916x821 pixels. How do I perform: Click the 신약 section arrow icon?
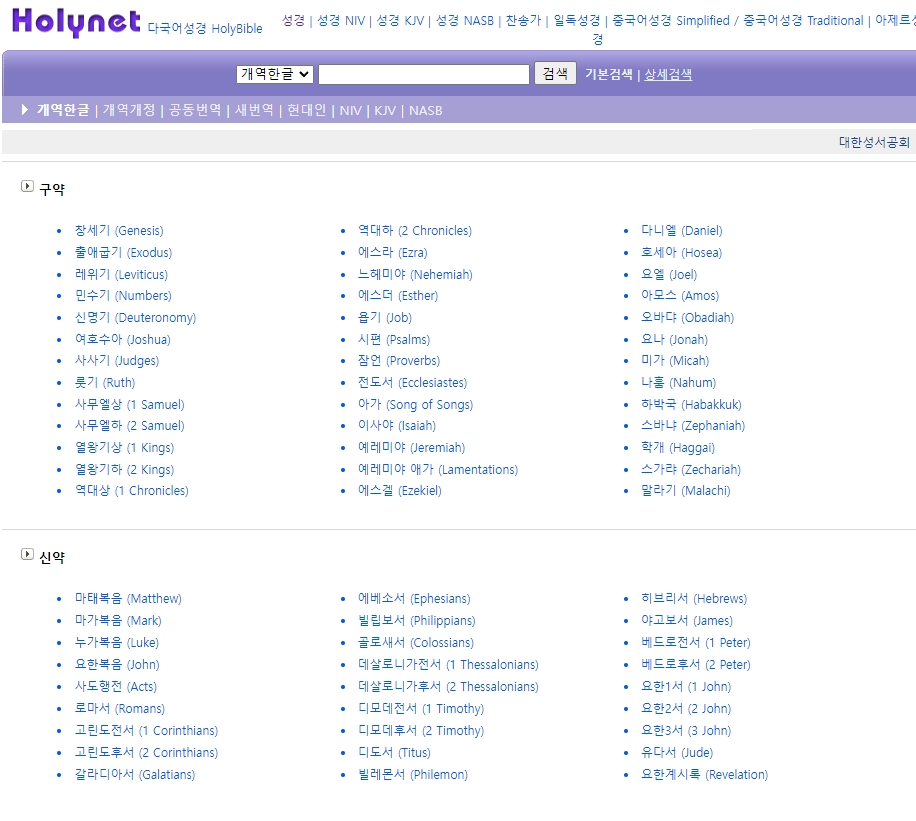(x=27, y=554)
